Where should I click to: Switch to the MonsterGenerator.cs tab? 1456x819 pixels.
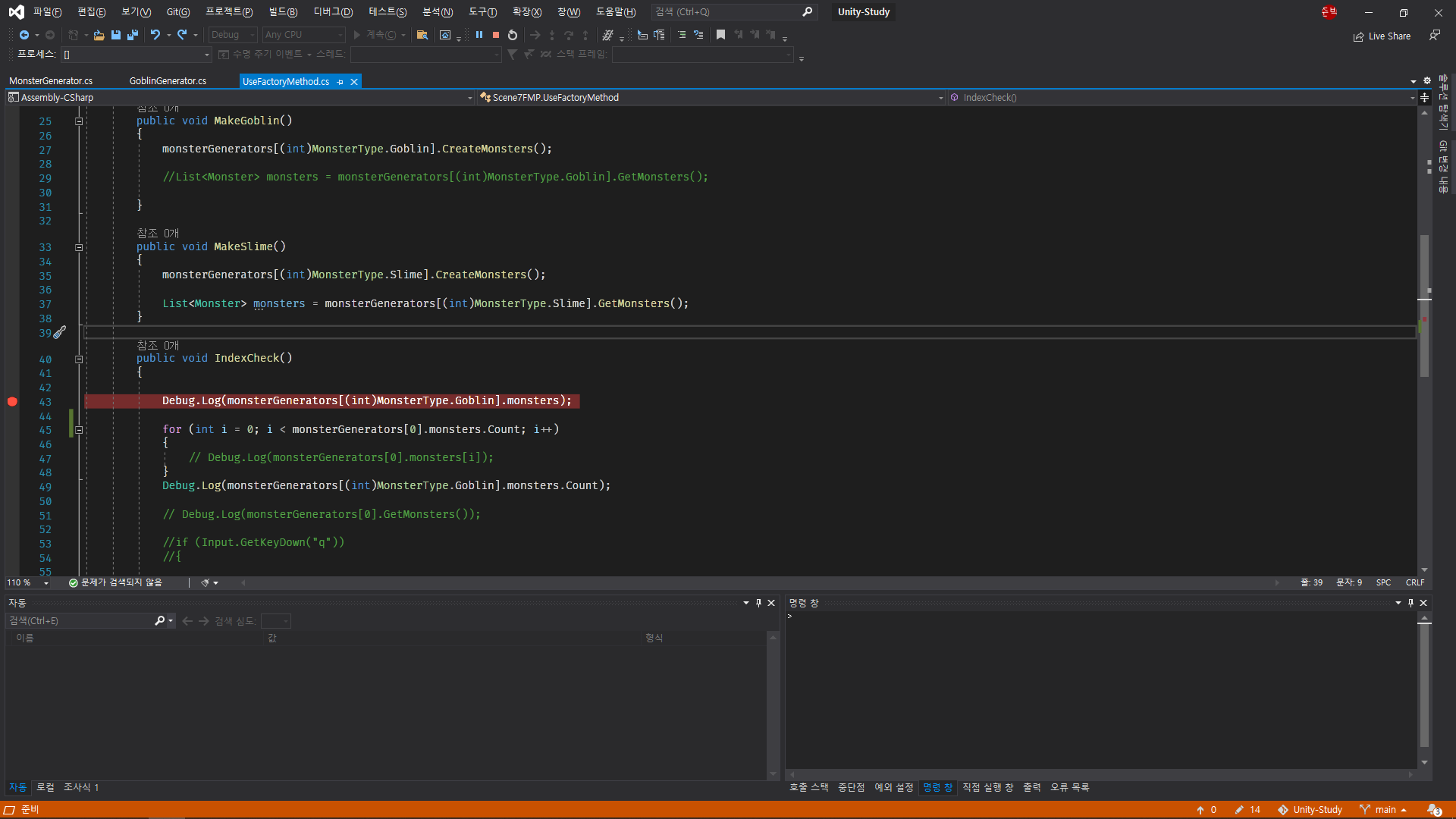pos(51,81)
